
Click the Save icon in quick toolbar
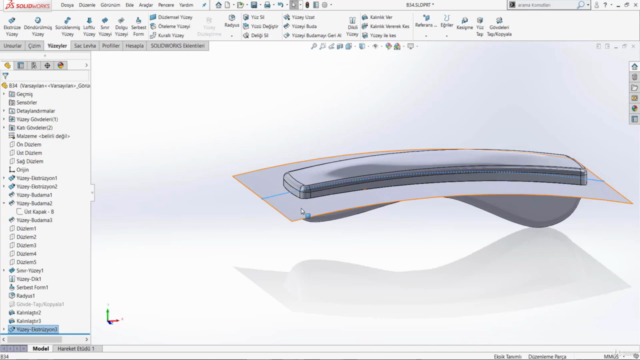254,5
